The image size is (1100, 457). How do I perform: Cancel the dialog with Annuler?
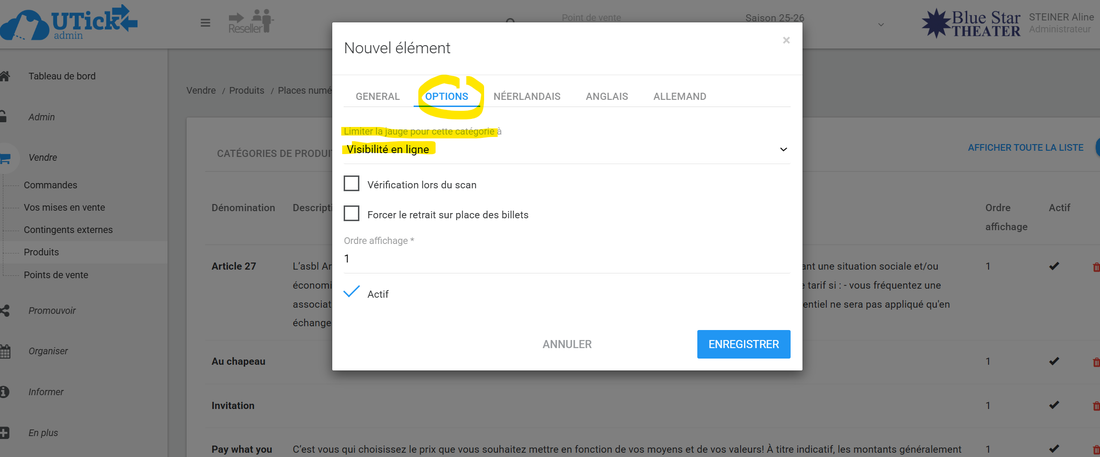(567, 344)
